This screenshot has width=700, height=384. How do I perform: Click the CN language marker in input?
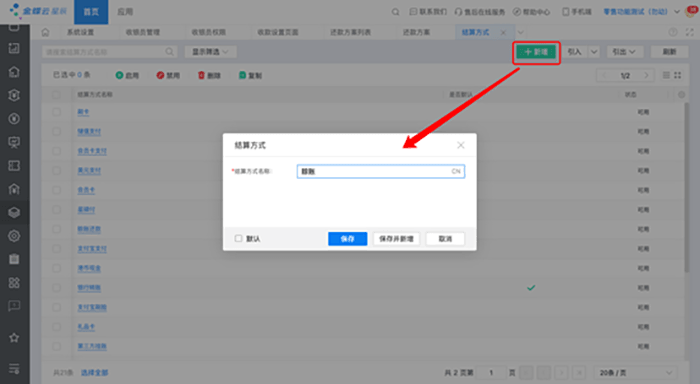[x=456, y=171]
